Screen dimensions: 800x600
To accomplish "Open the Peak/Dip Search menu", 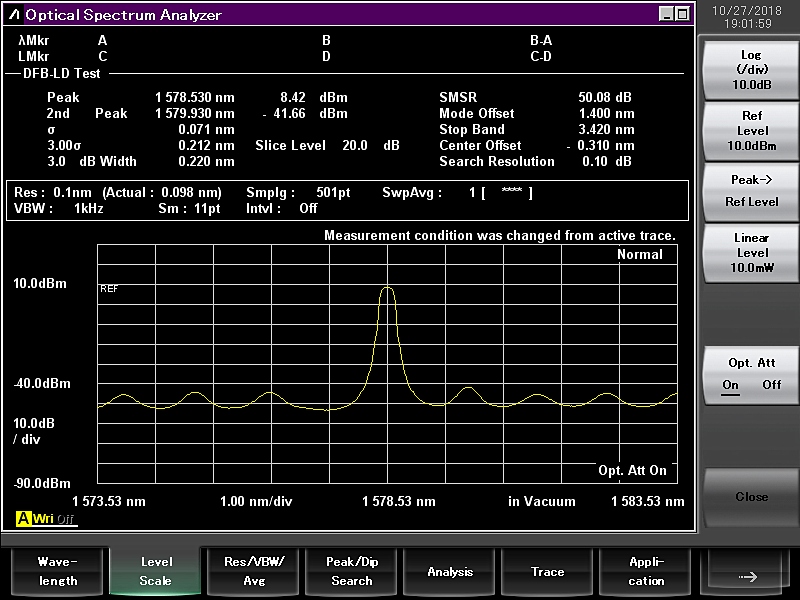I will pos(352,572).
